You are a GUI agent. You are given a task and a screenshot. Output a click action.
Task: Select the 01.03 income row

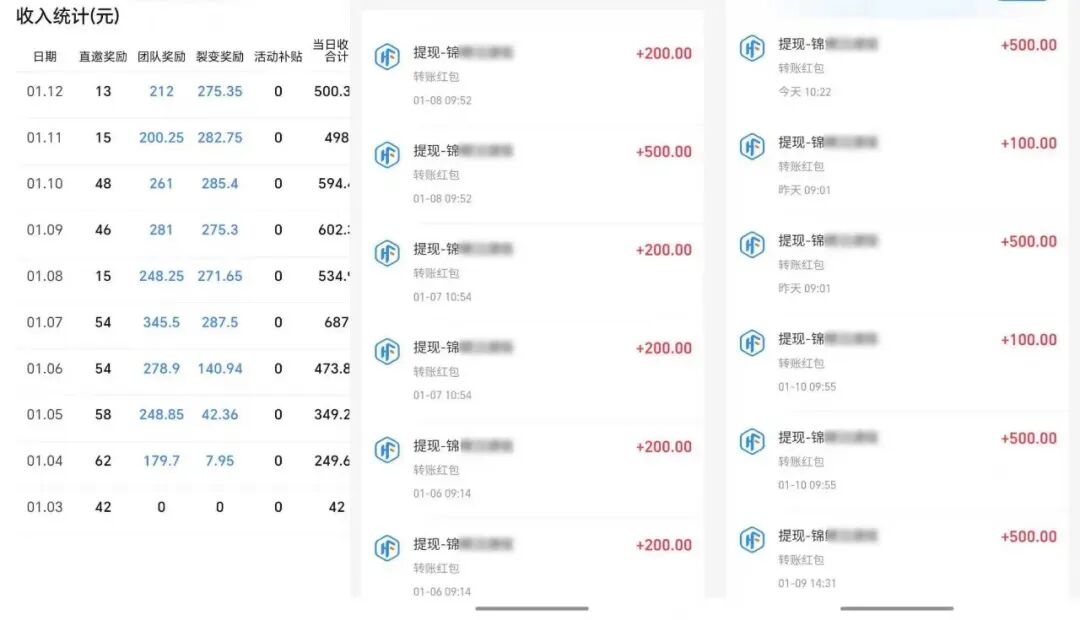[x=185, y=507]
